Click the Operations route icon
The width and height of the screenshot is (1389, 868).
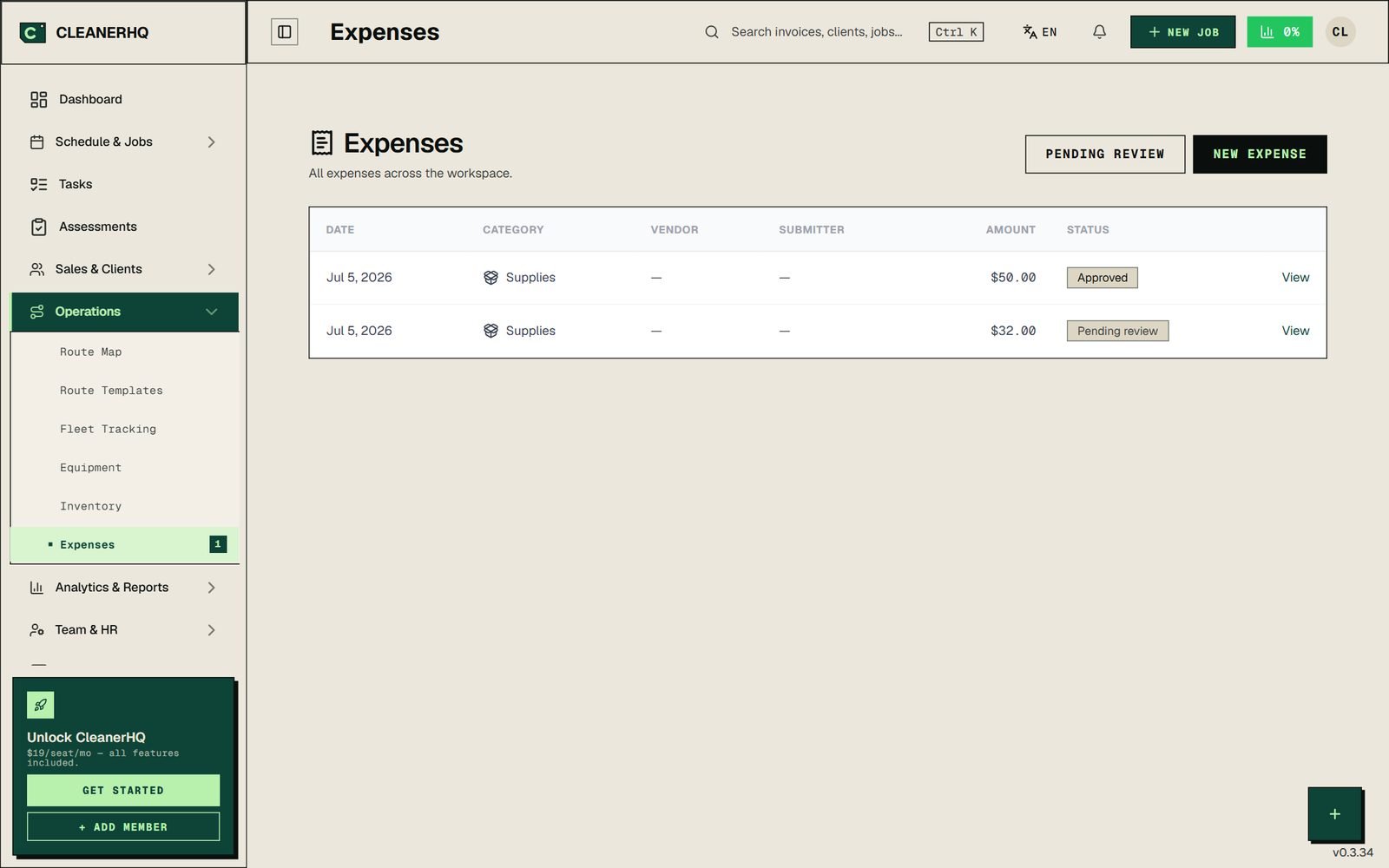36,312
